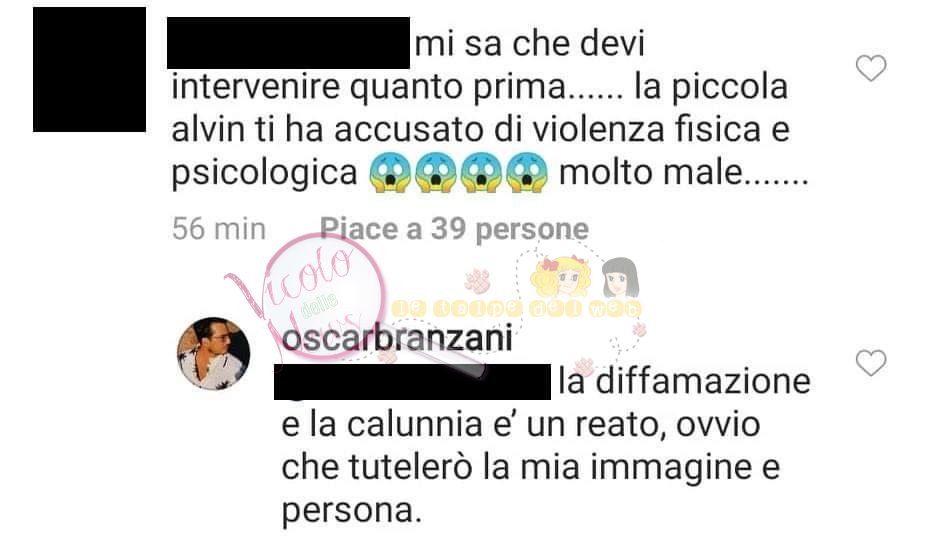
Task: Show who liked via 'Piace a 39 persone'
Action: 454,229
